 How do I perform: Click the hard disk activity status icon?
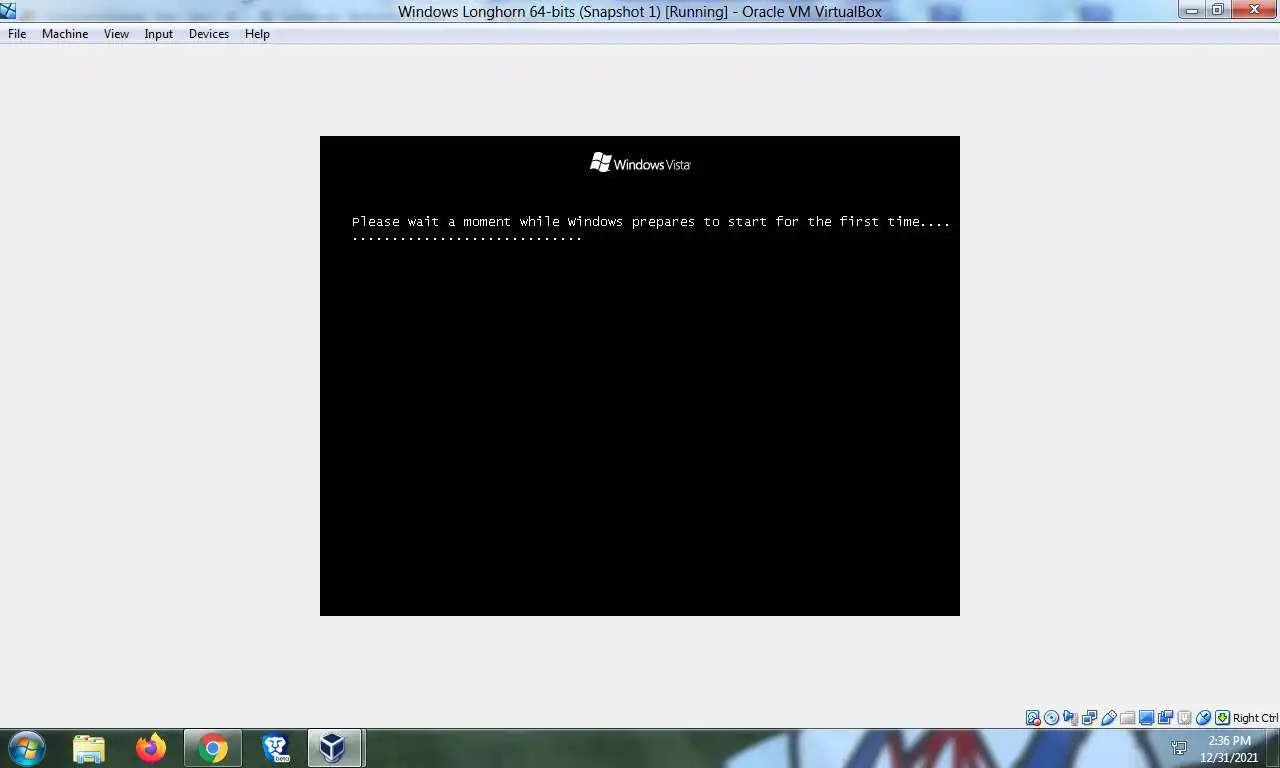pyautogui.click(x=1033, y=718)
